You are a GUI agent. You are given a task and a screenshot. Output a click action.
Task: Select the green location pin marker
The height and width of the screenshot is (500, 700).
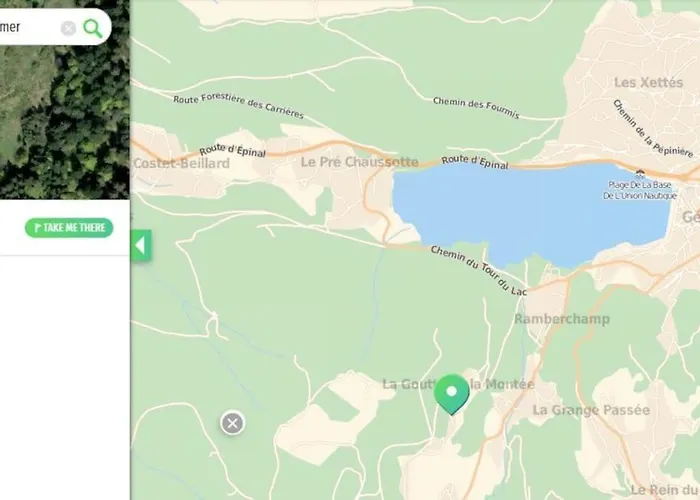pos(452,394)
